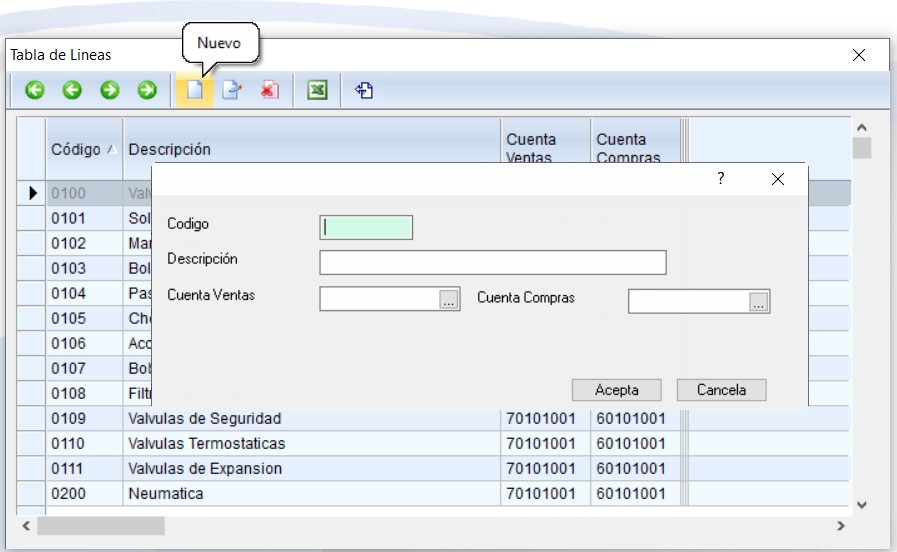897x552 pixels.
Task: Click the Nuevo new-record icon
Action: (x=195, y=91)
